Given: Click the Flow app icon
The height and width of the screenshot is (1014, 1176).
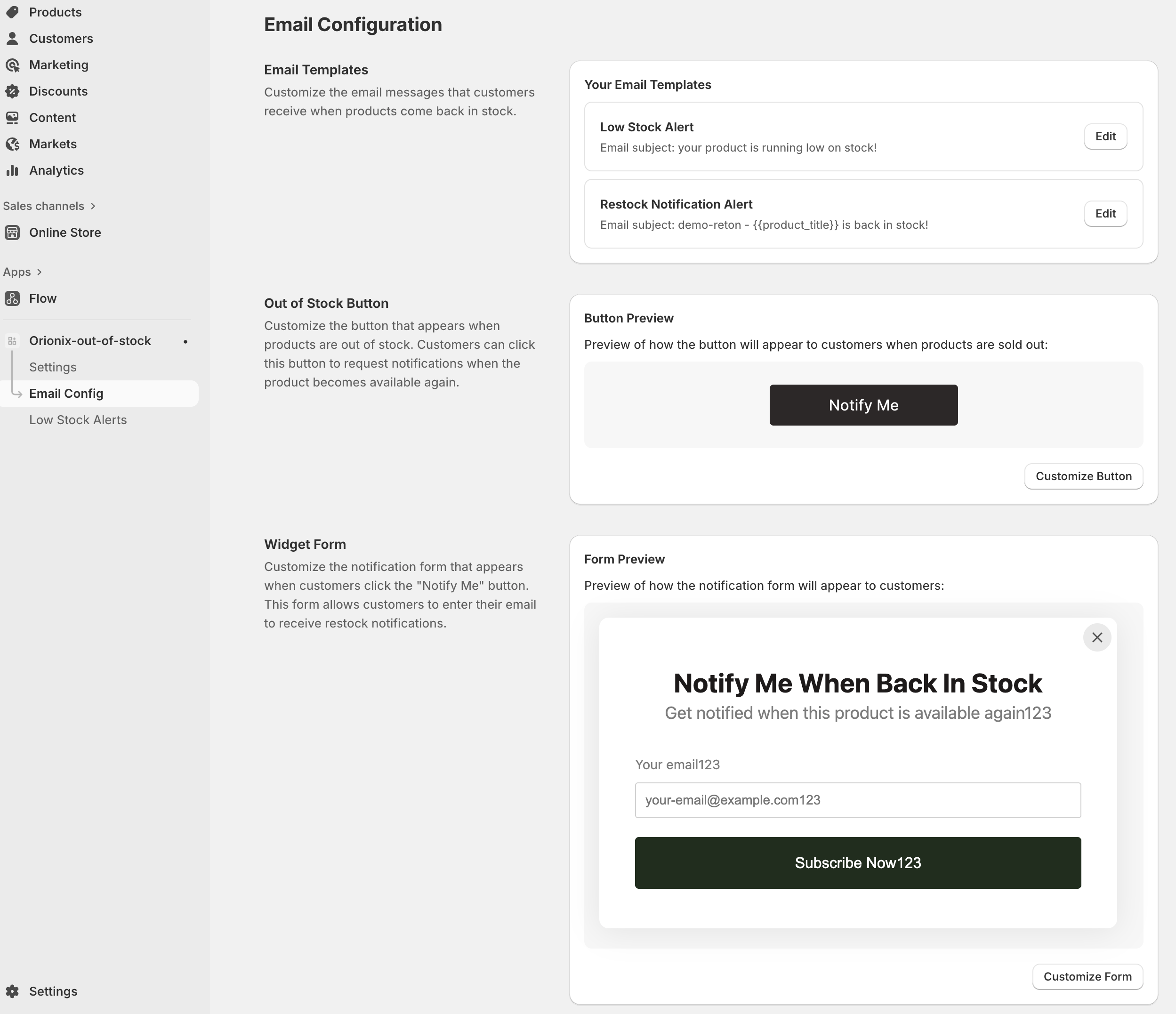Looking at the screenshot, I should click(x=13, y=298).
